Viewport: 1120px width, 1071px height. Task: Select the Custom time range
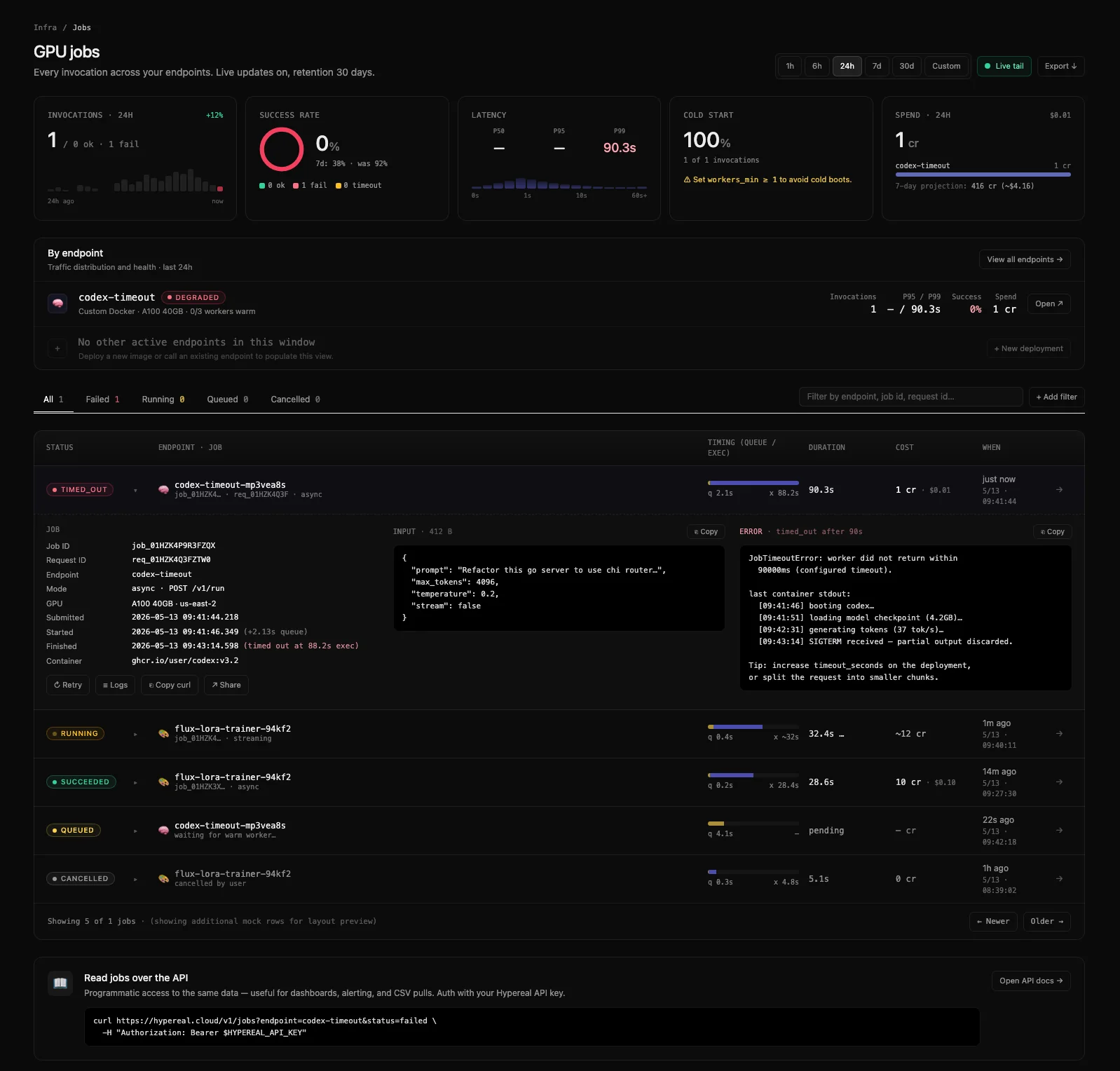[x=946, y=66]
